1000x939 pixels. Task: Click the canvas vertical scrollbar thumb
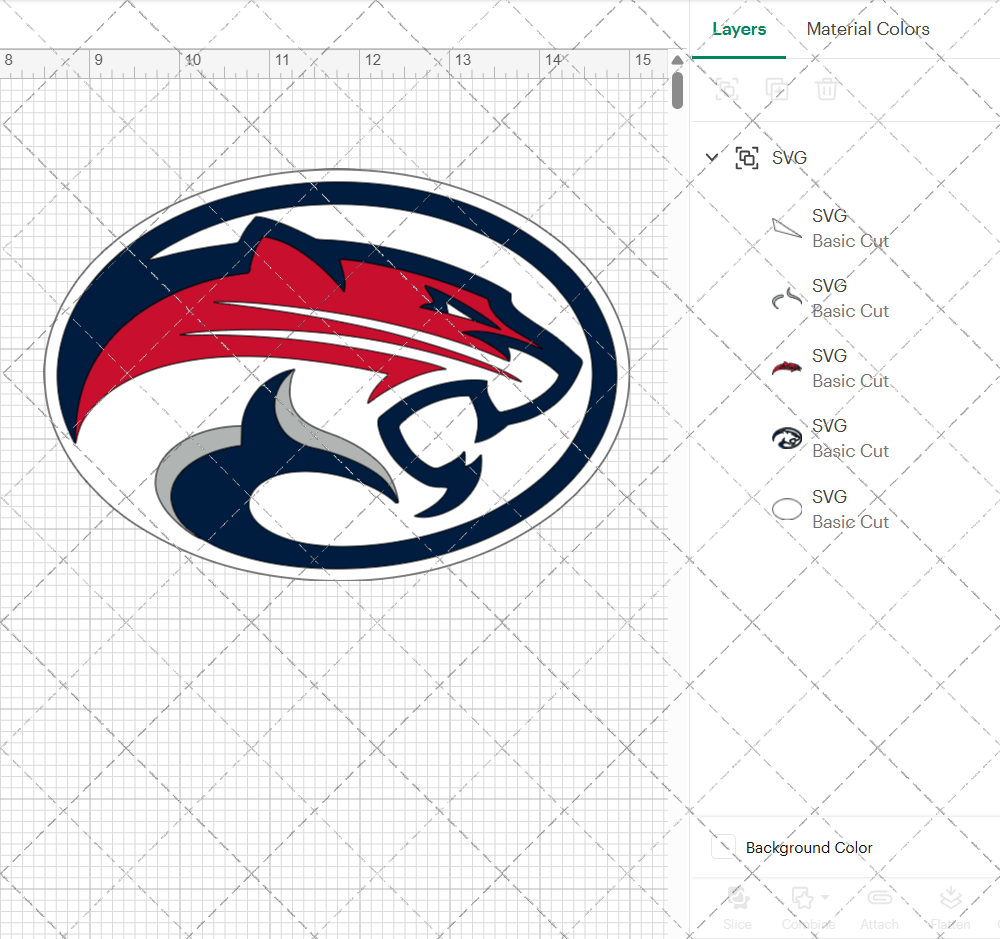[x=677, y=90]
